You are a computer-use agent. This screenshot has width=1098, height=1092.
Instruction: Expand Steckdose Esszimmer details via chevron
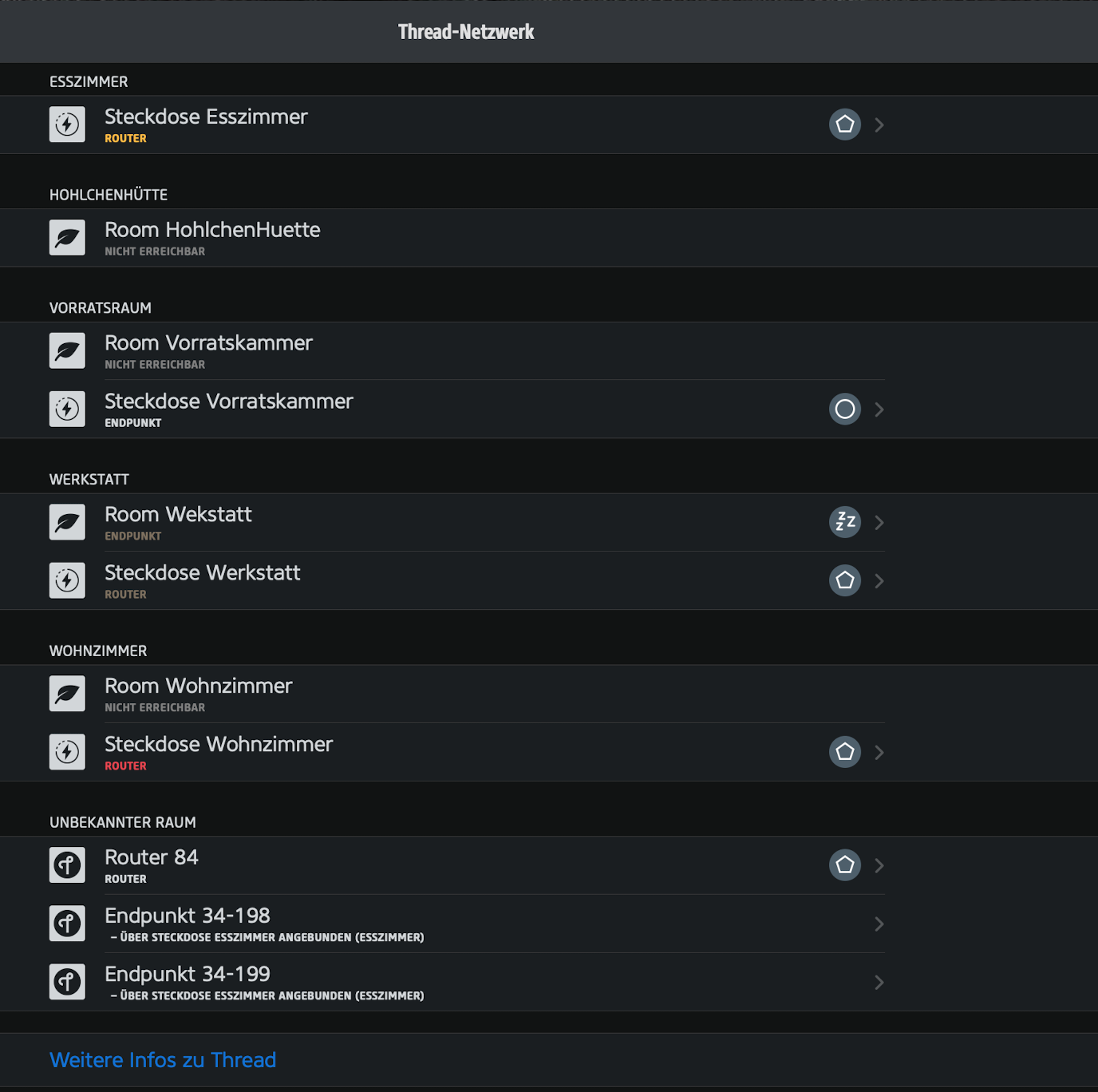(879, 125)
